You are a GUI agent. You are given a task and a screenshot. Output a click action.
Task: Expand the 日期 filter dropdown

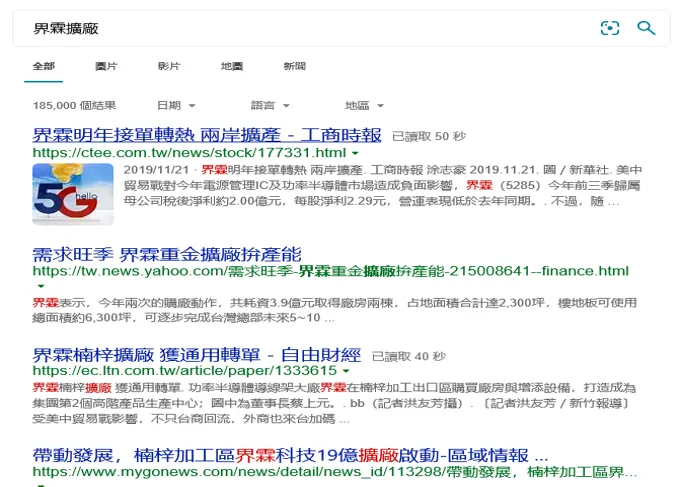click(176, 106)
